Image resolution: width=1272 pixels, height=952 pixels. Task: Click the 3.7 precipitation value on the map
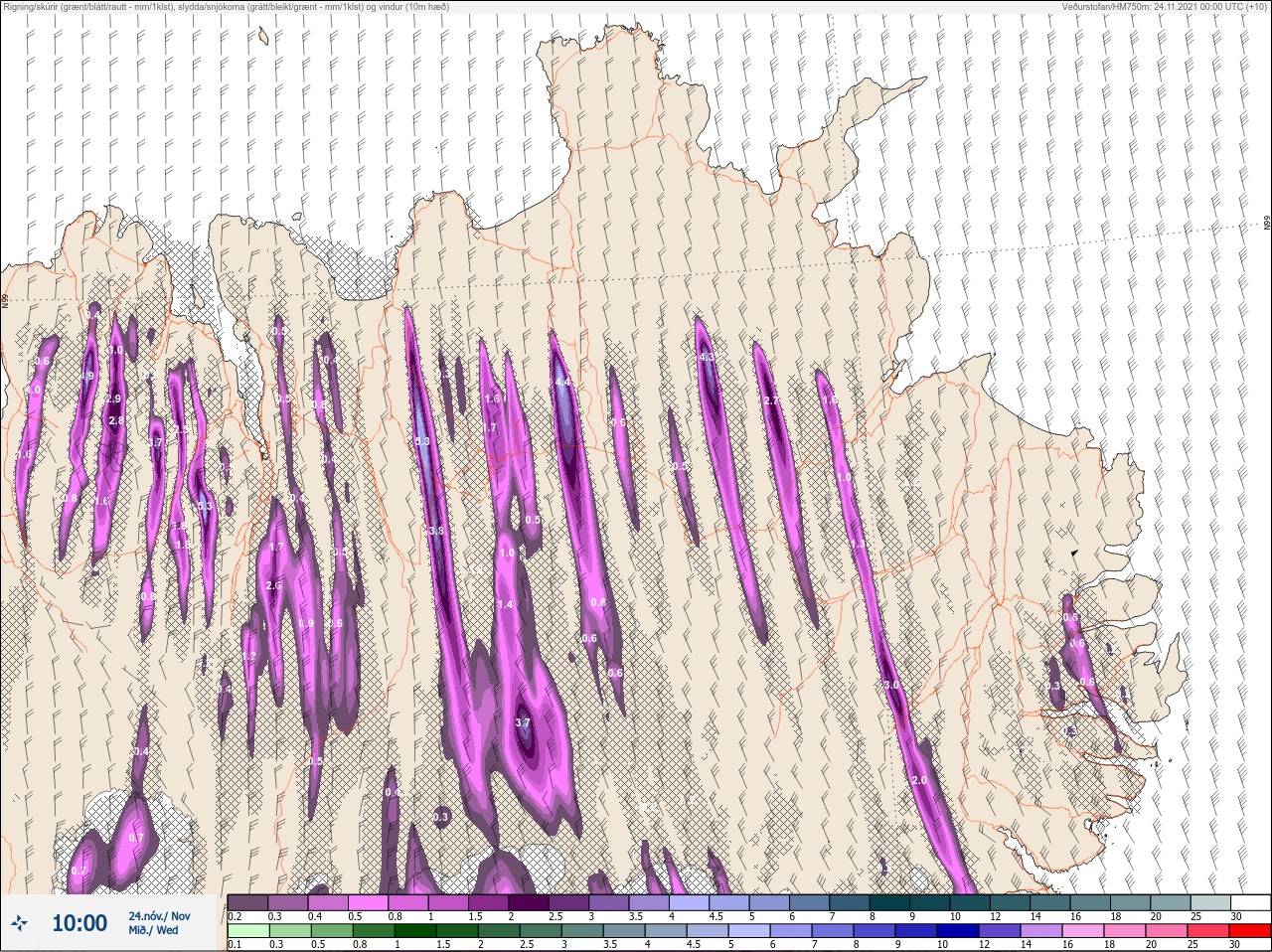point(523,722)
